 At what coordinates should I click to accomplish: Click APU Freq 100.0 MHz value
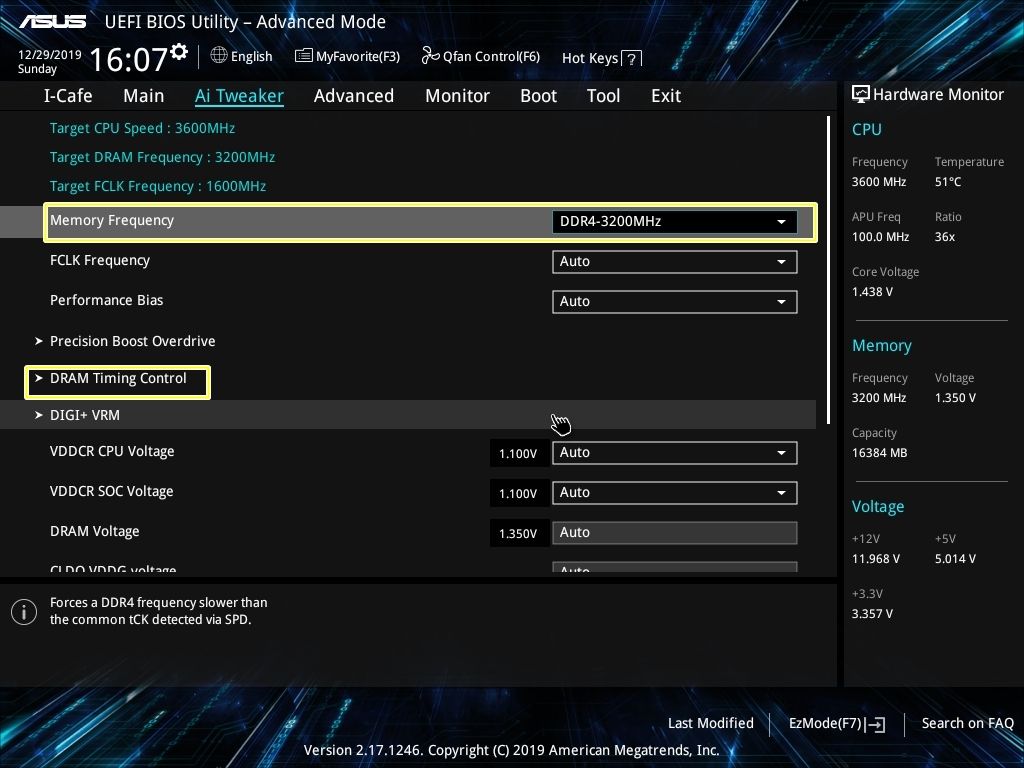pos(880,237)
